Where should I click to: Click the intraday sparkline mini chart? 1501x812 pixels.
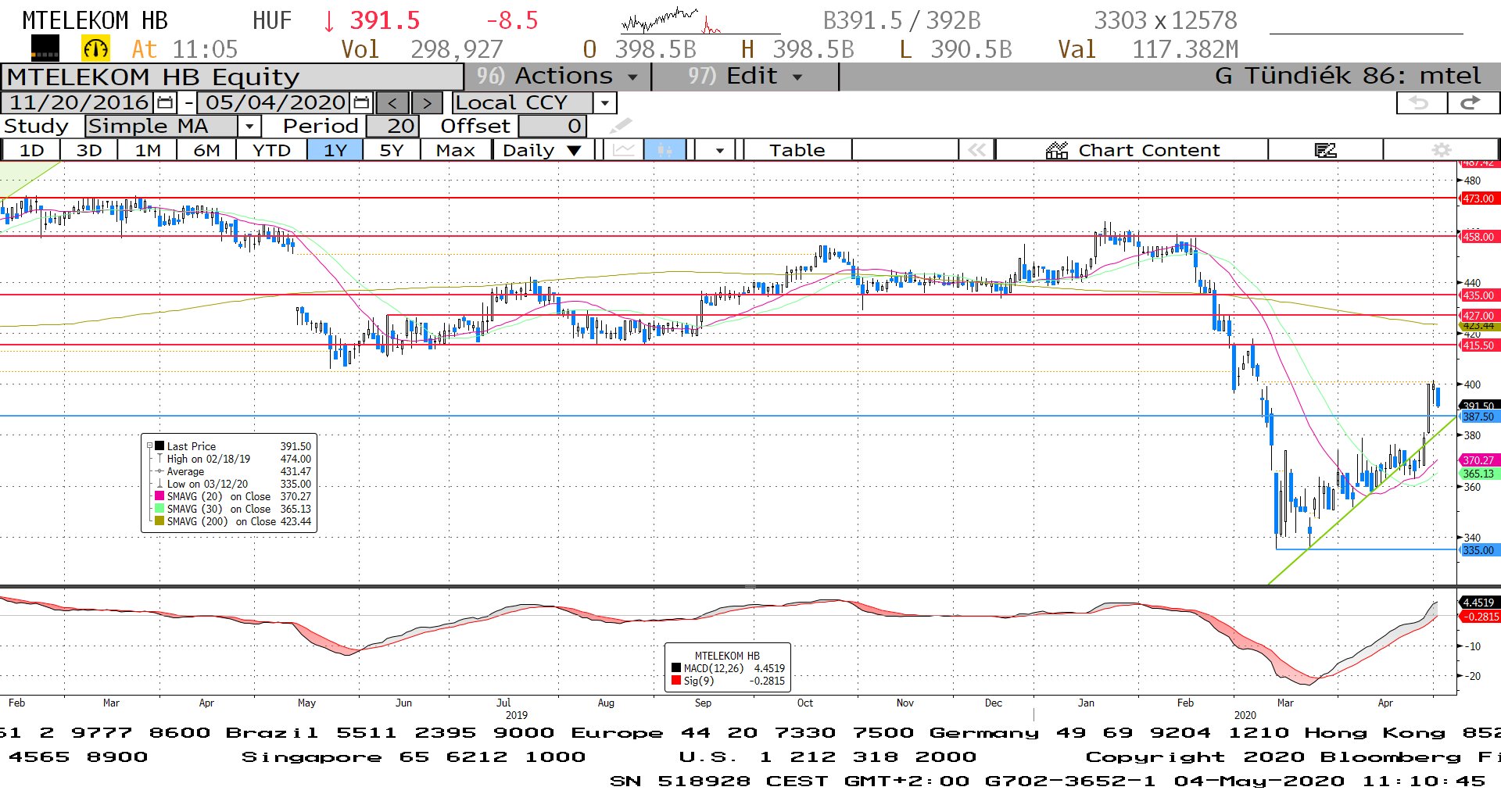[700, 20]
